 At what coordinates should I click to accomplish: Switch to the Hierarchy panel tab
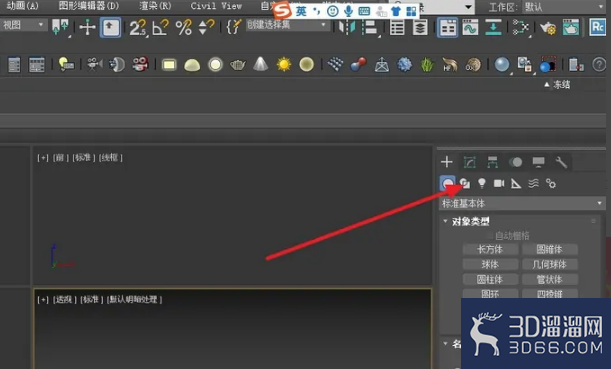click(x=493, y=162)
